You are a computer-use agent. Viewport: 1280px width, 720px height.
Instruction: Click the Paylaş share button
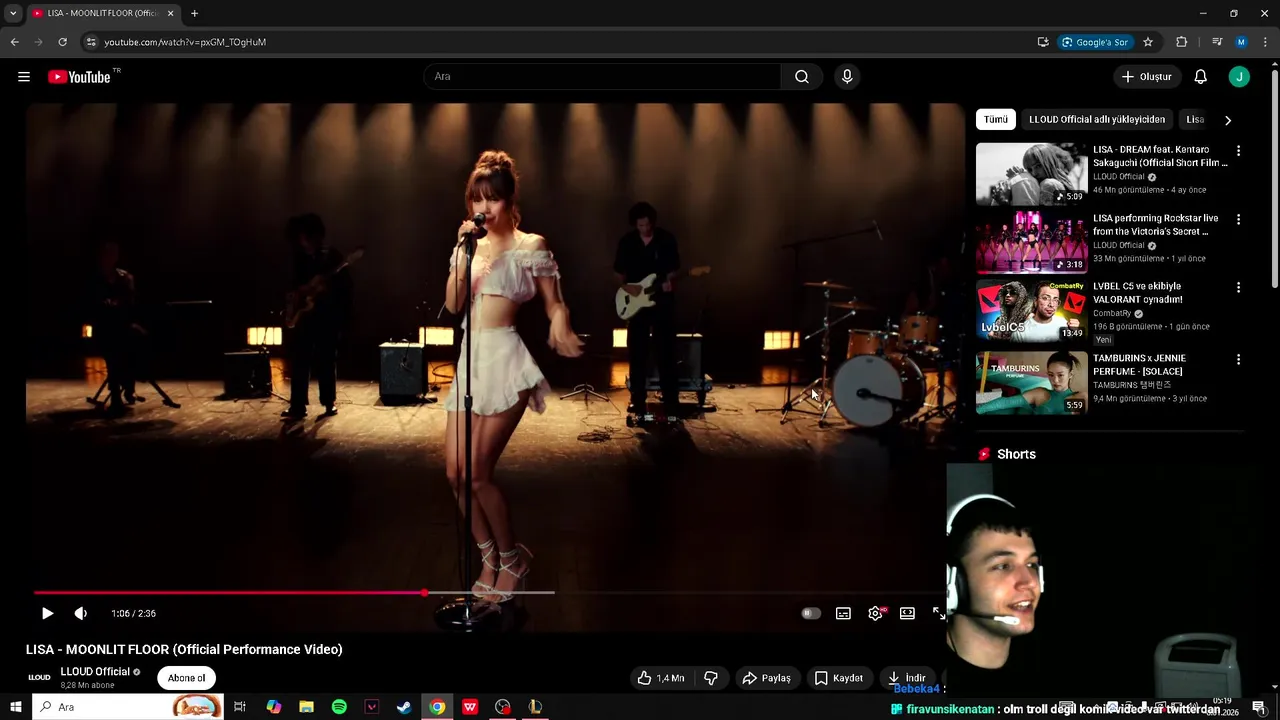coord(766,678)
